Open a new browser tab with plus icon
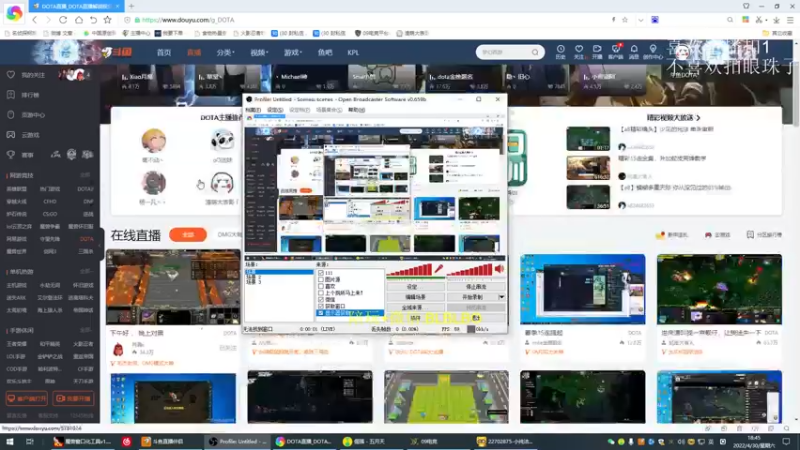Screen dimensions: 800x450 pyautogui.click(x=131, y=6)
